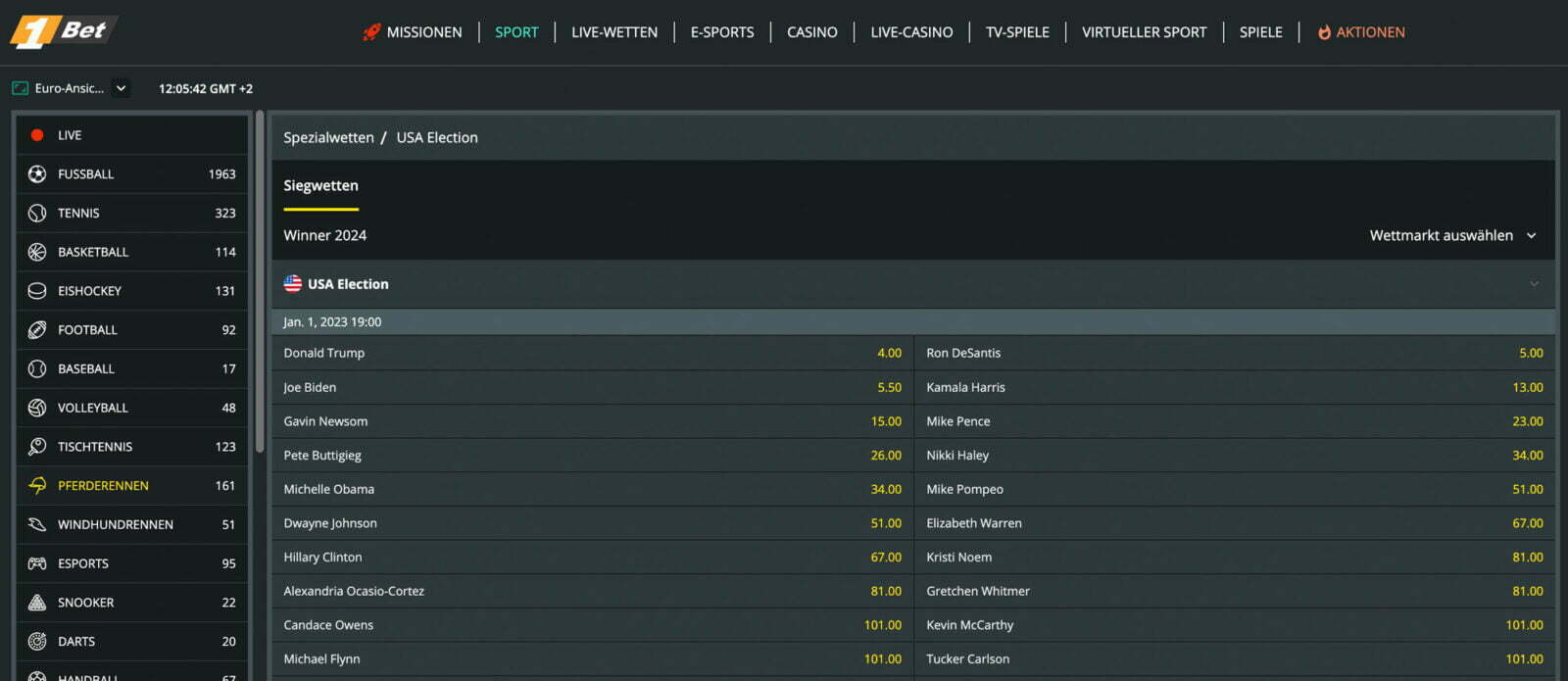Click the Esports gamepad icon
Viewport: 1568px width, 681px height.
point(37,563)
